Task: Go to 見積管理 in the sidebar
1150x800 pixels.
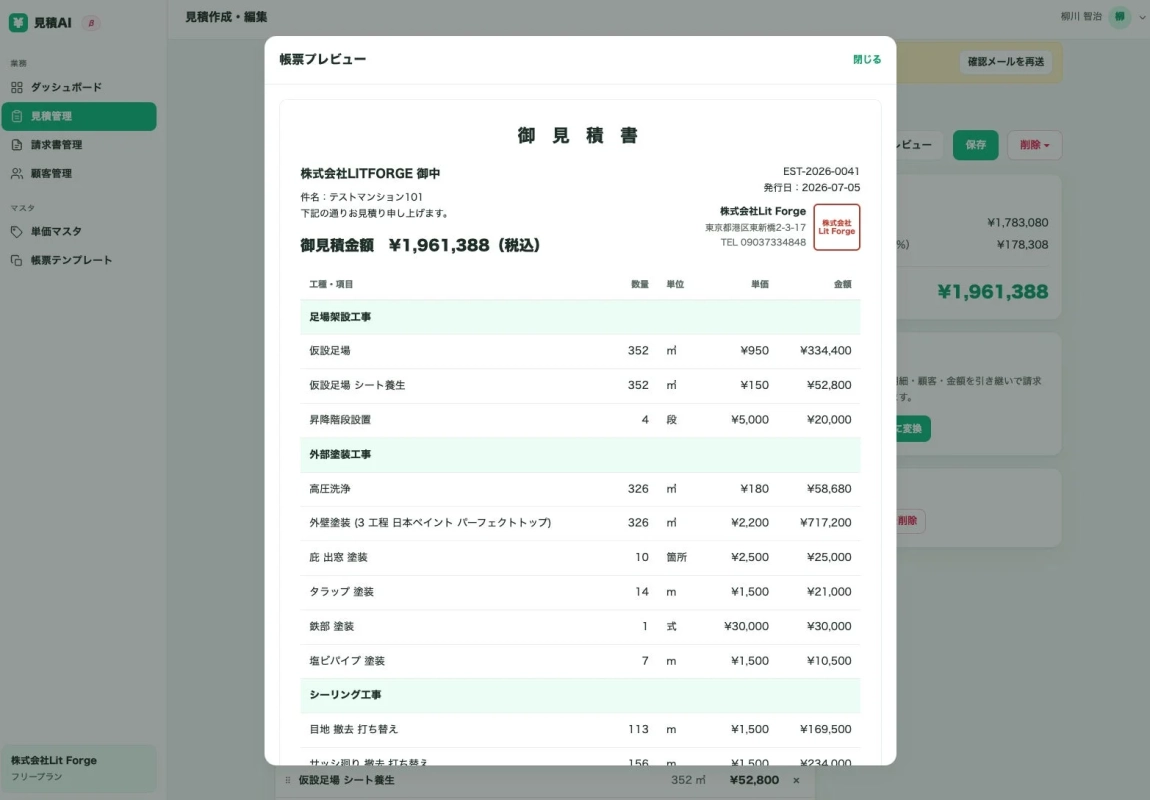Action: click(x=79, y=117)
